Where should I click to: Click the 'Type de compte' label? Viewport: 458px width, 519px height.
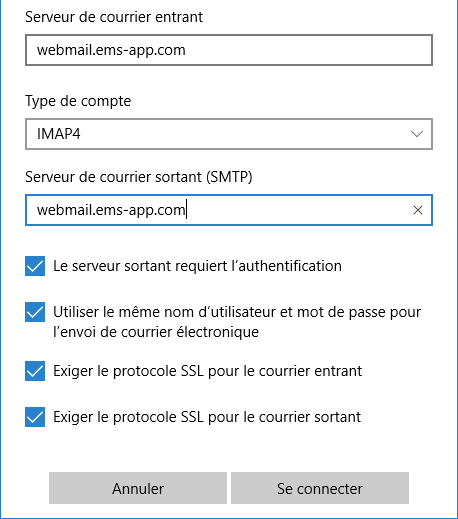(78, 101)
